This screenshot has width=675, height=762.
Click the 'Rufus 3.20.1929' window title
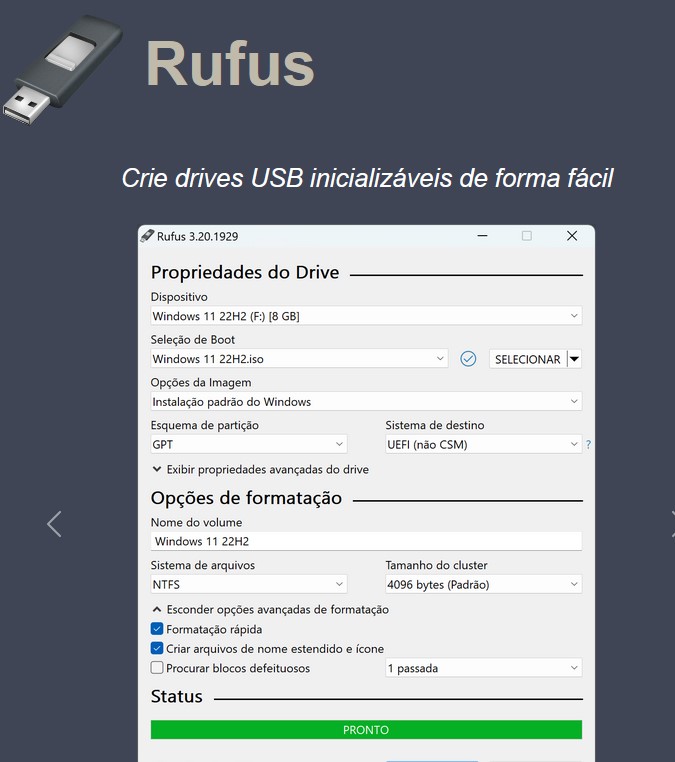(x=197, y=237)
